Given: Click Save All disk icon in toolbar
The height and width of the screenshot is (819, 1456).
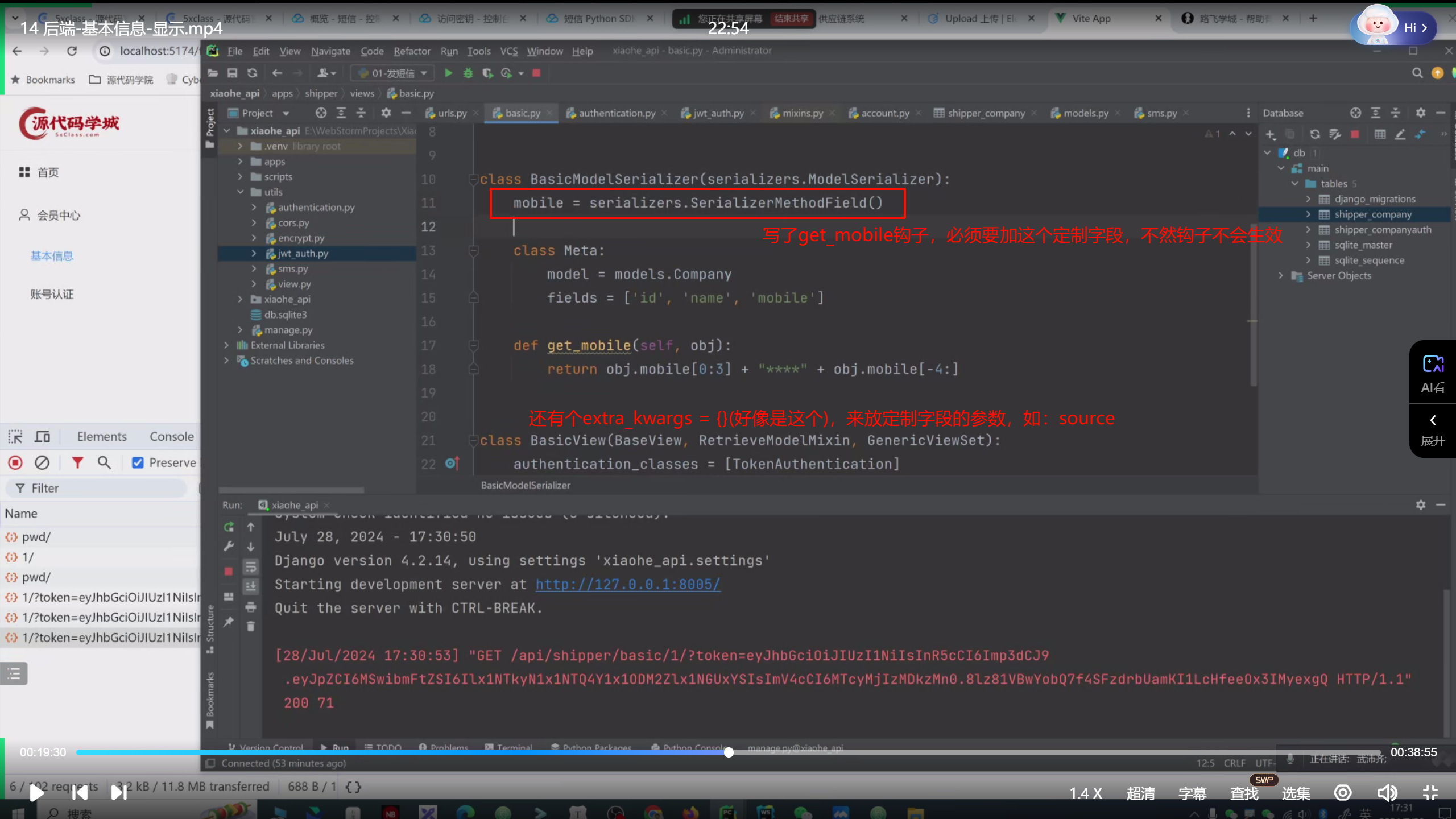Looking at the screenshot, I should click(x=232, y=73).
